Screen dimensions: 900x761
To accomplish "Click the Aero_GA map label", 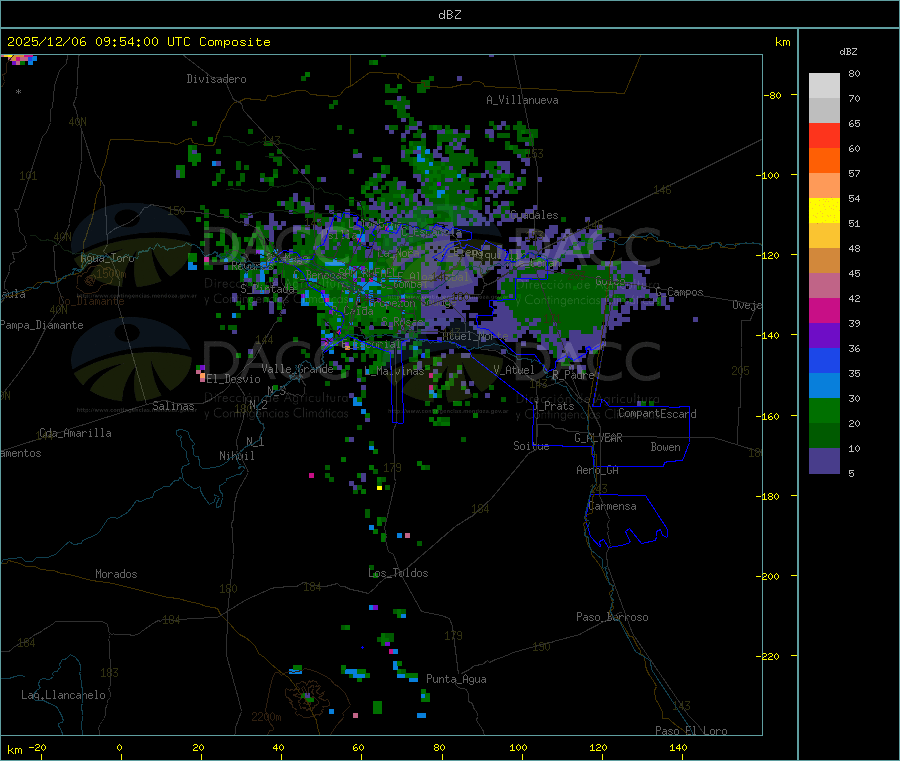I will (598, 470).
